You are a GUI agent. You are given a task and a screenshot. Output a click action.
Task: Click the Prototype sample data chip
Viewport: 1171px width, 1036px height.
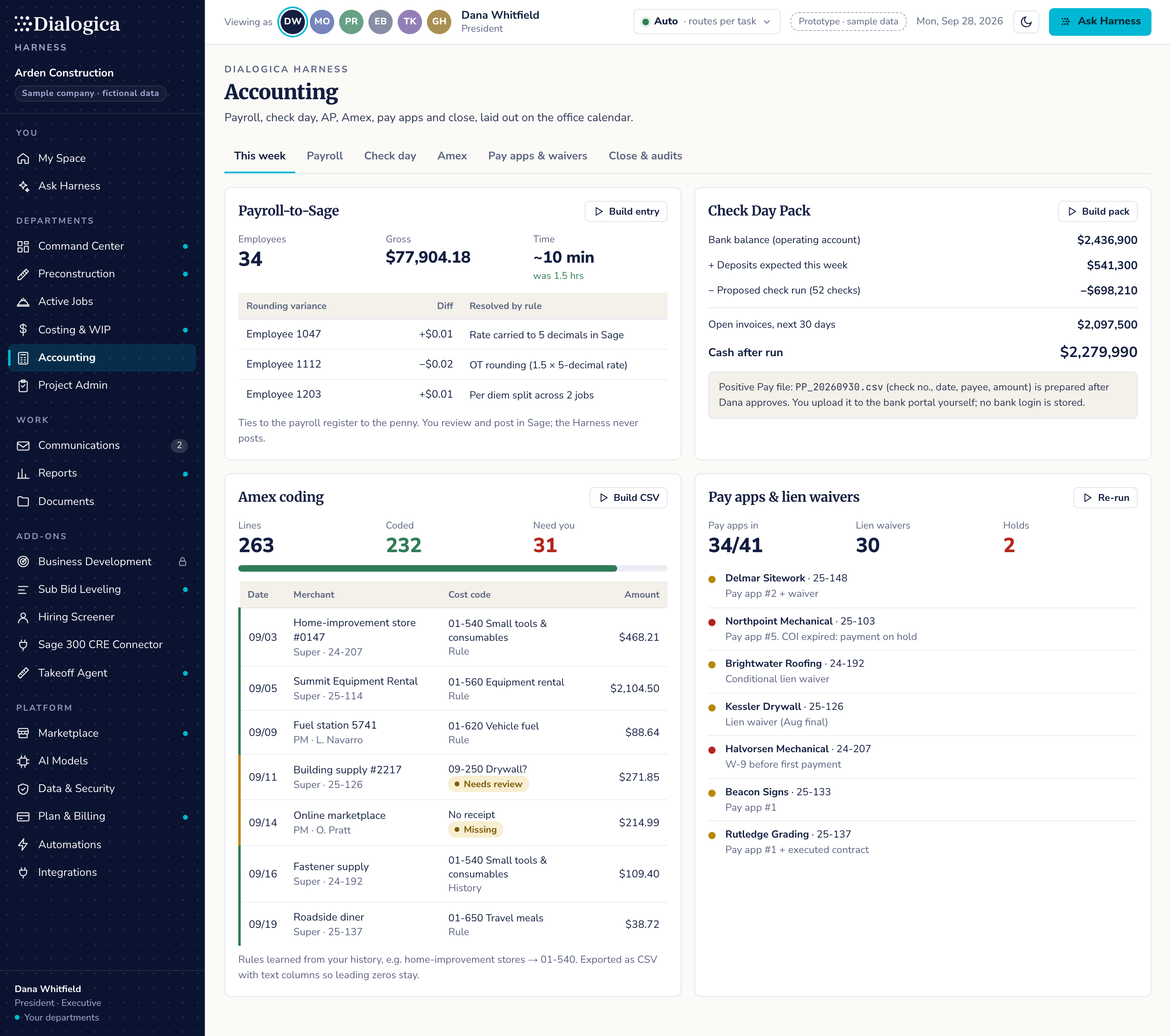[x=848, y=22]
